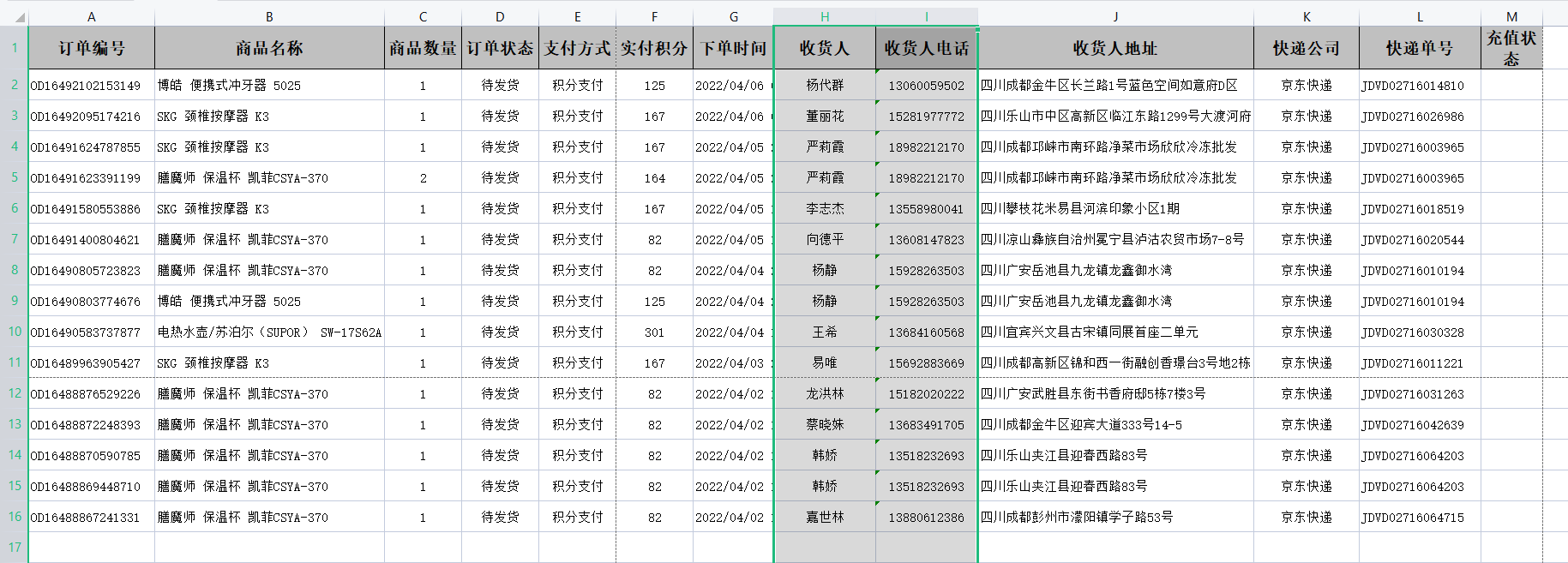
Task: Select column A header
Action: pos(92,16)
